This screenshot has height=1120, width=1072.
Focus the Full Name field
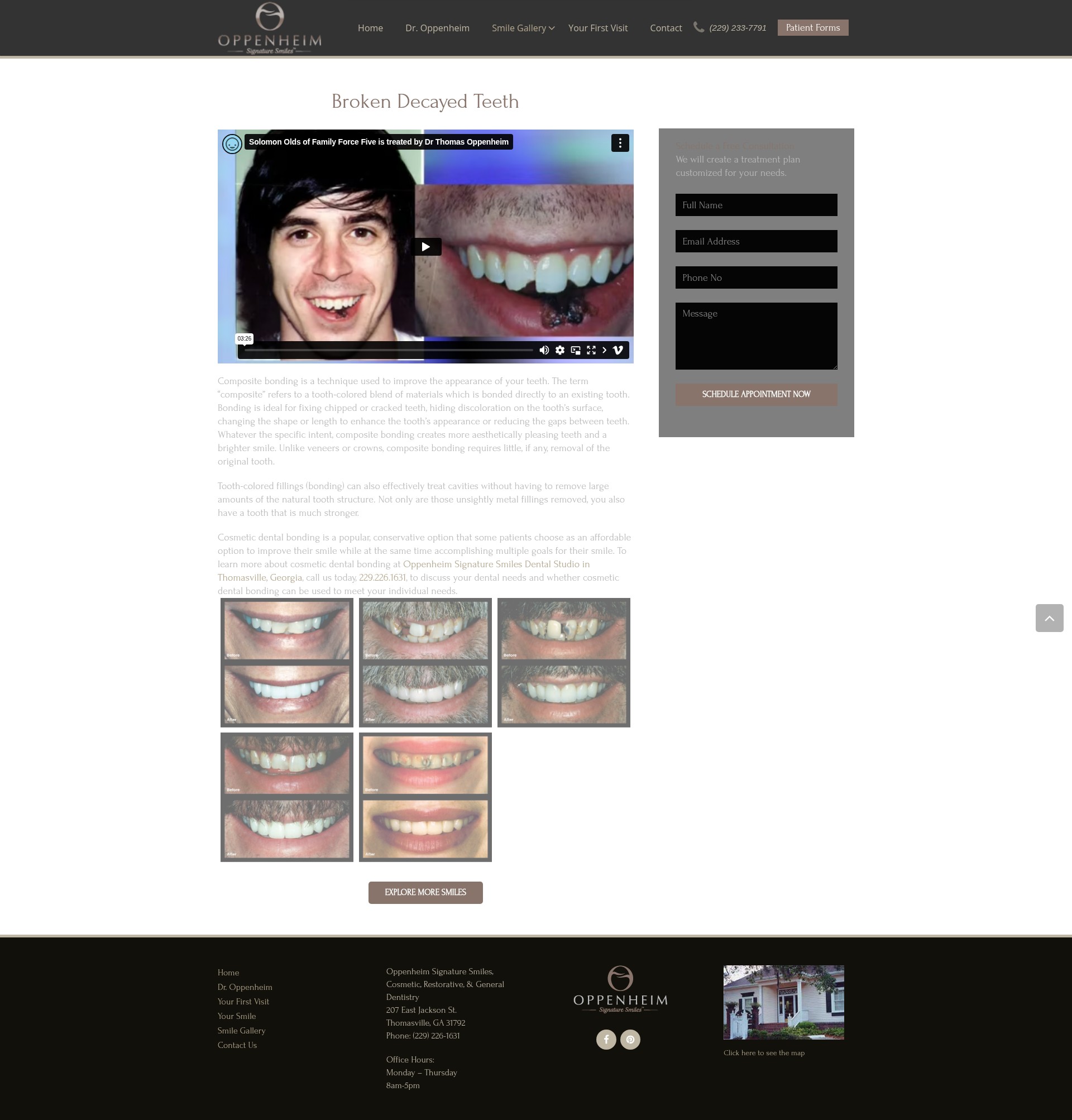click(x=756, y=204)
